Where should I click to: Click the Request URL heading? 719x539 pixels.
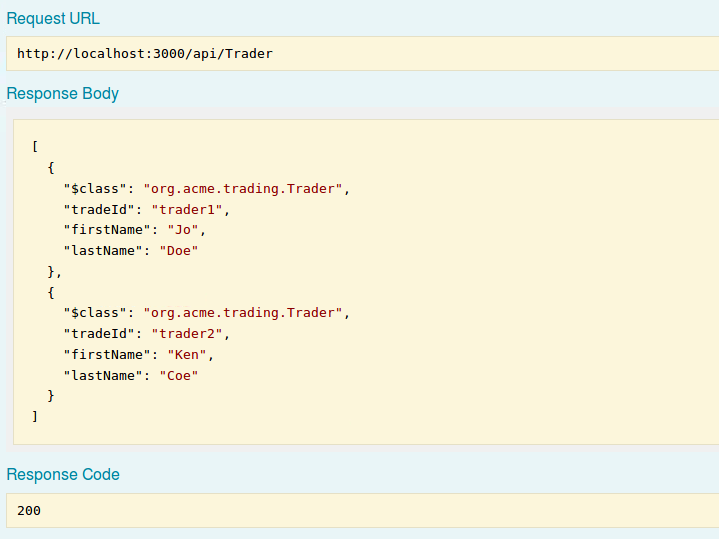pyautogui.click(x=53, y=18)
